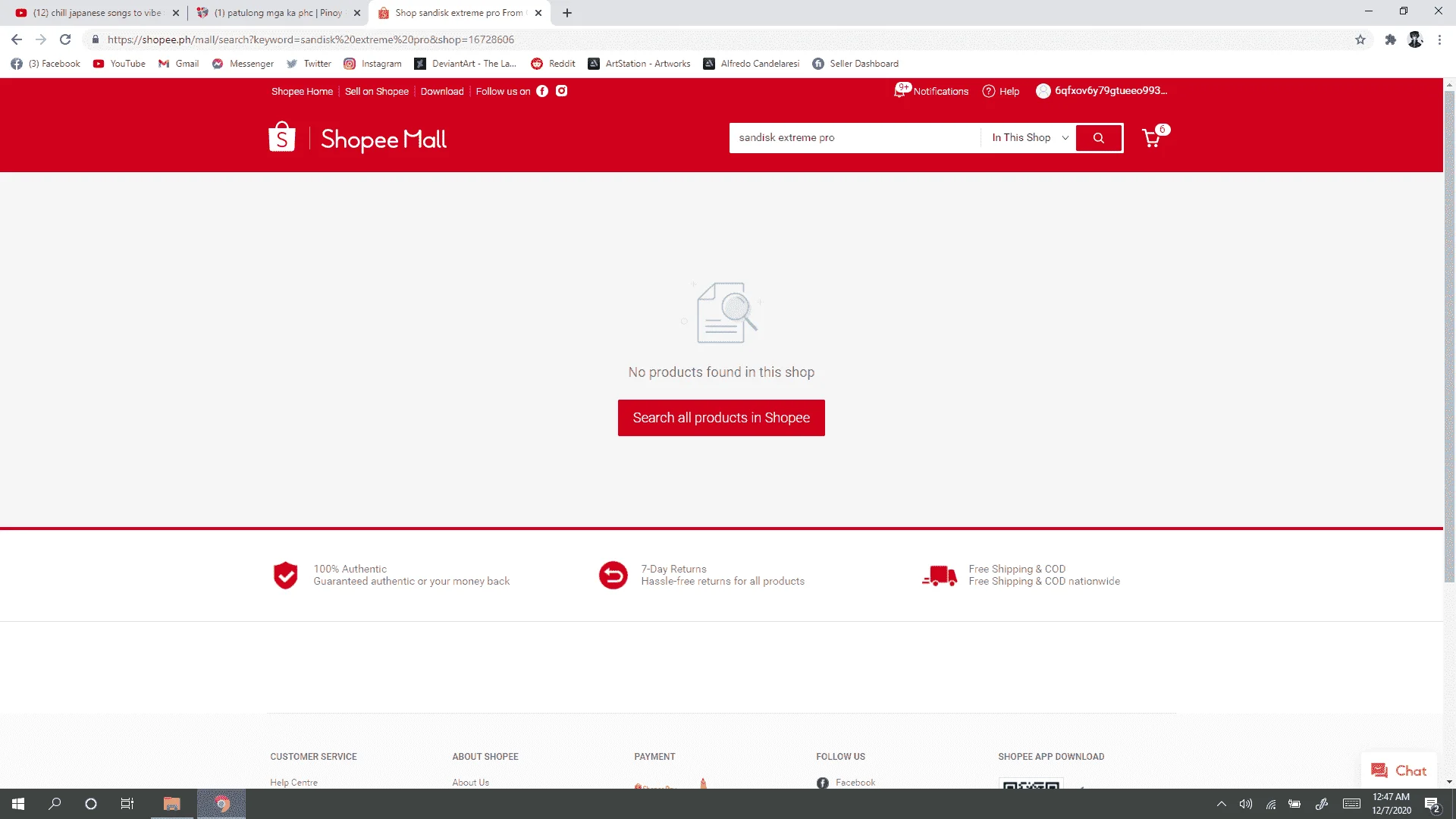Open the browser Extensions puzzle icon
This screenshot has width=1456, height=819.
coord(1390,39)
